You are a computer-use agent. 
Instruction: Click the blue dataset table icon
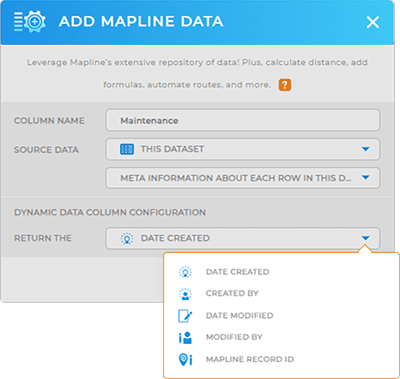click(127, 149)
